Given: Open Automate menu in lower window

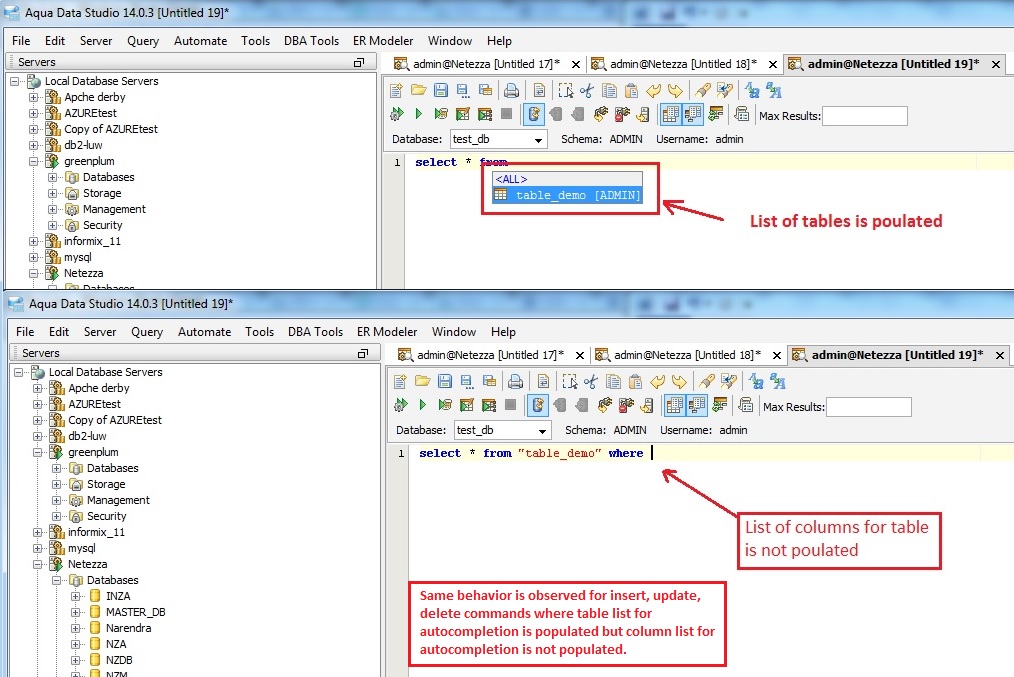Looking at the screenshot, I should tap(204, 332).
